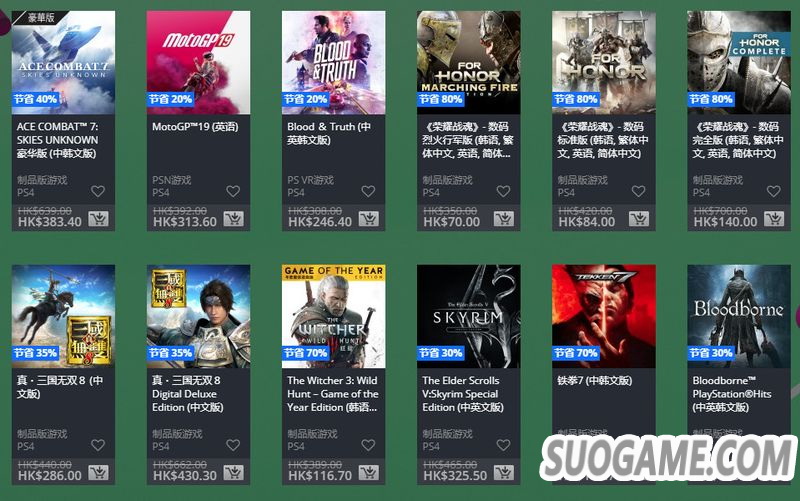Add The Witcher 3 GOTY to cart
Screen dimensions: 800x501
point(368,472)
